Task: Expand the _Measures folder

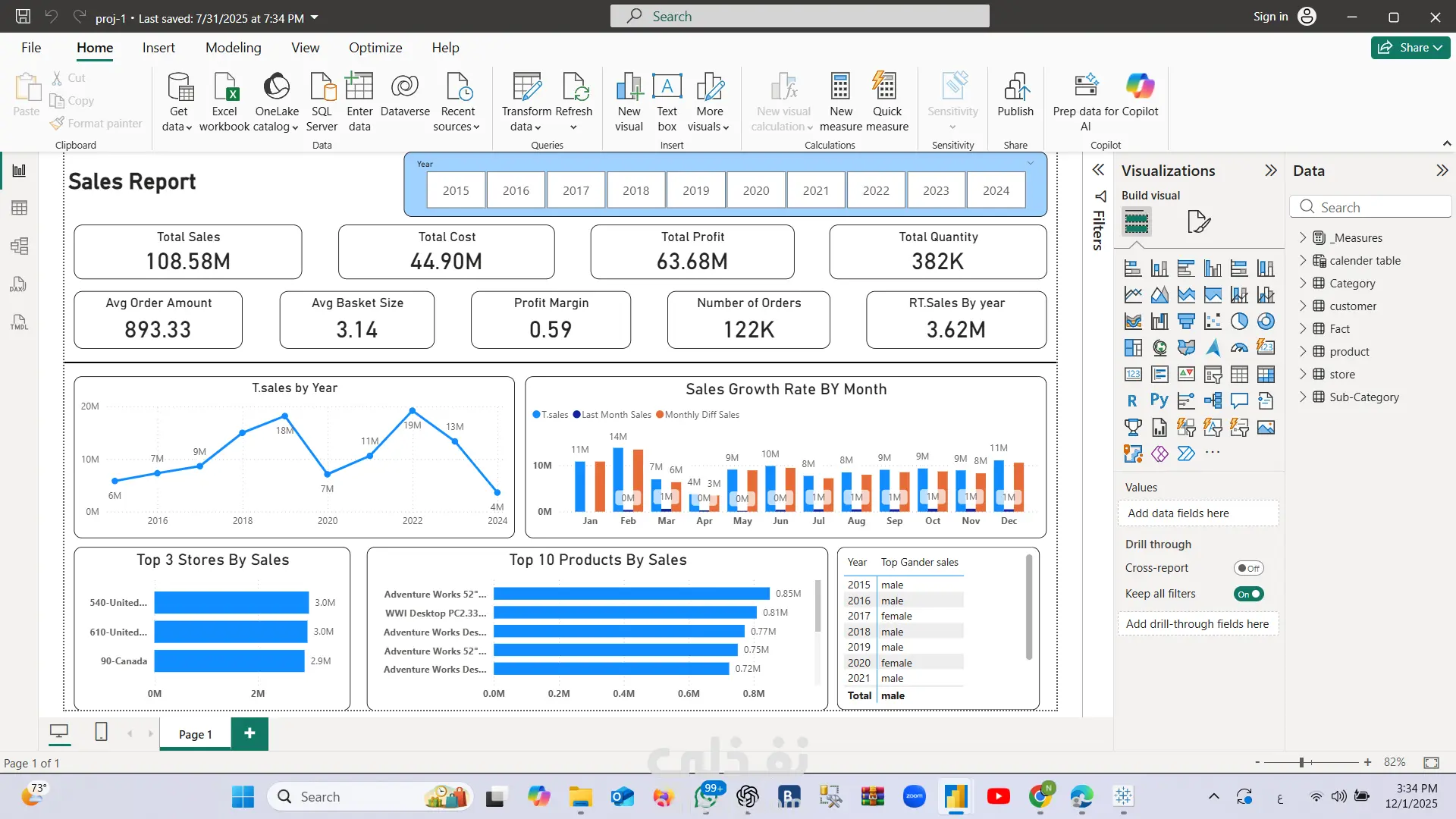Action: tap(1303, 237)
